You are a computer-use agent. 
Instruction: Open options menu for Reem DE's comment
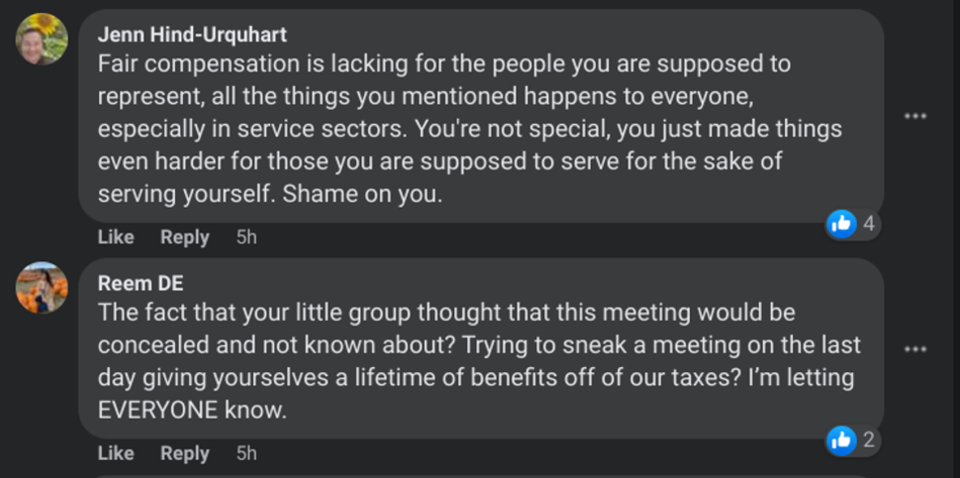pyautogui.click(x=915, y=349)
